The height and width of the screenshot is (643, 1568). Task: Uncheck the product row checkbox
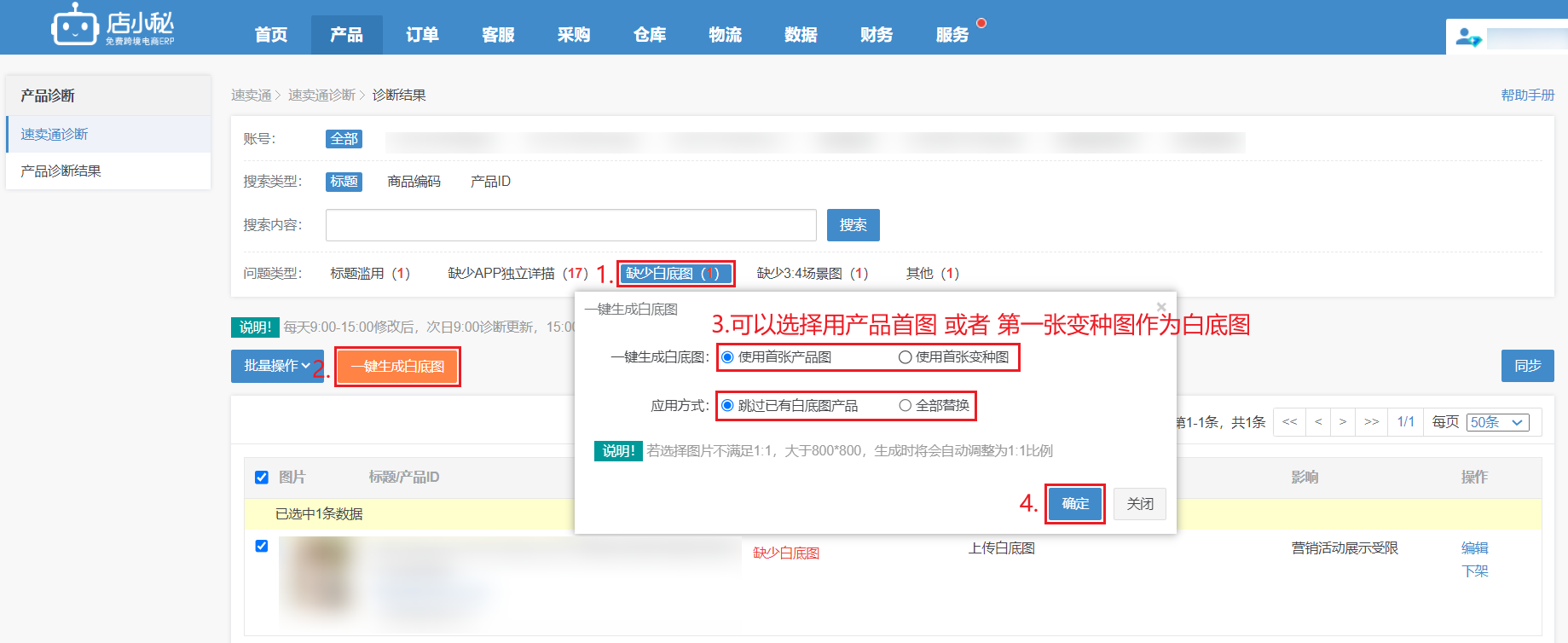[262, 546]
